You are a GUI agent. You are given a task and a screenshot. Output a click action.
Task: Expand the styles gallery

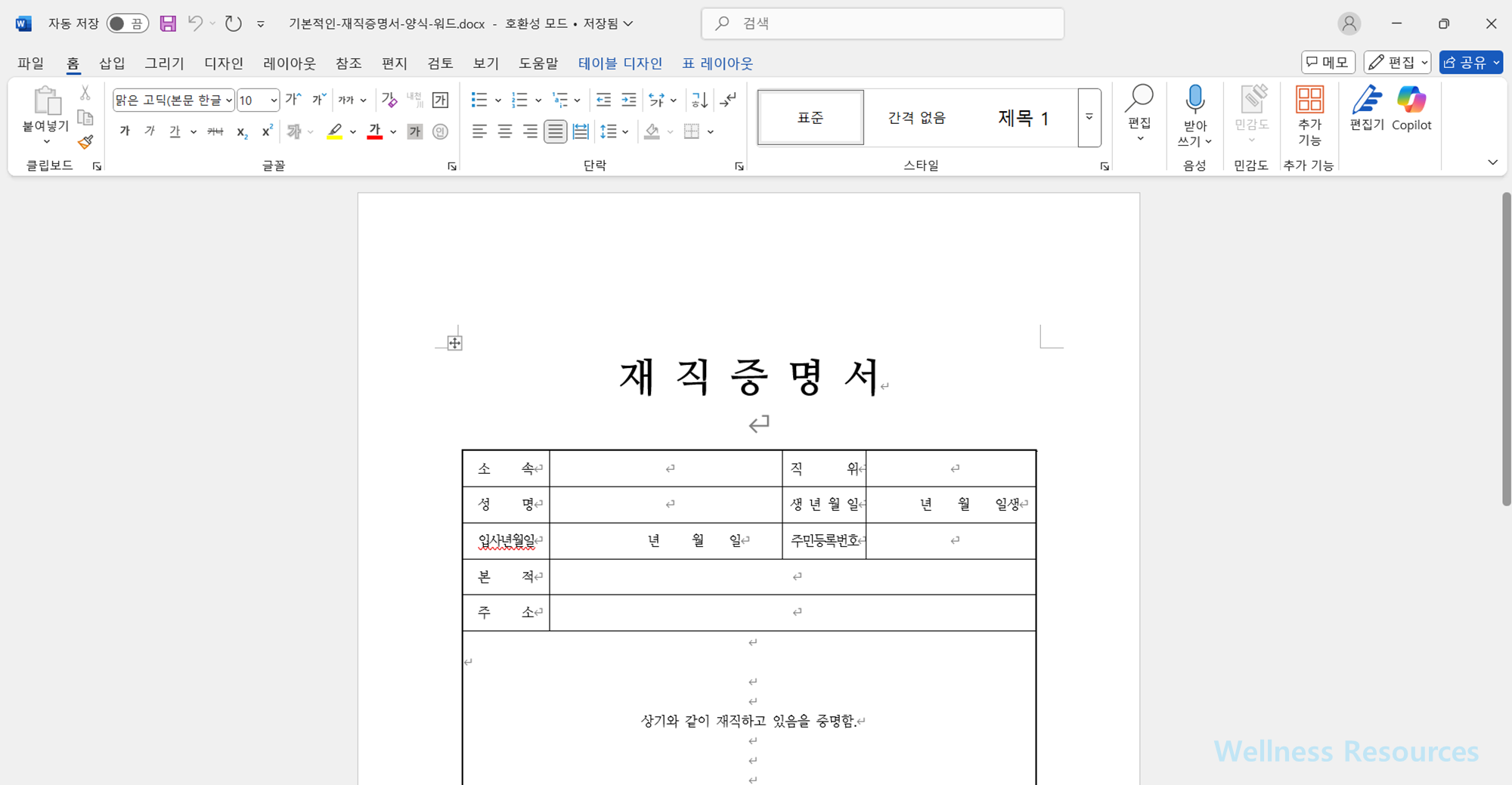click(x=1089, y=117)
